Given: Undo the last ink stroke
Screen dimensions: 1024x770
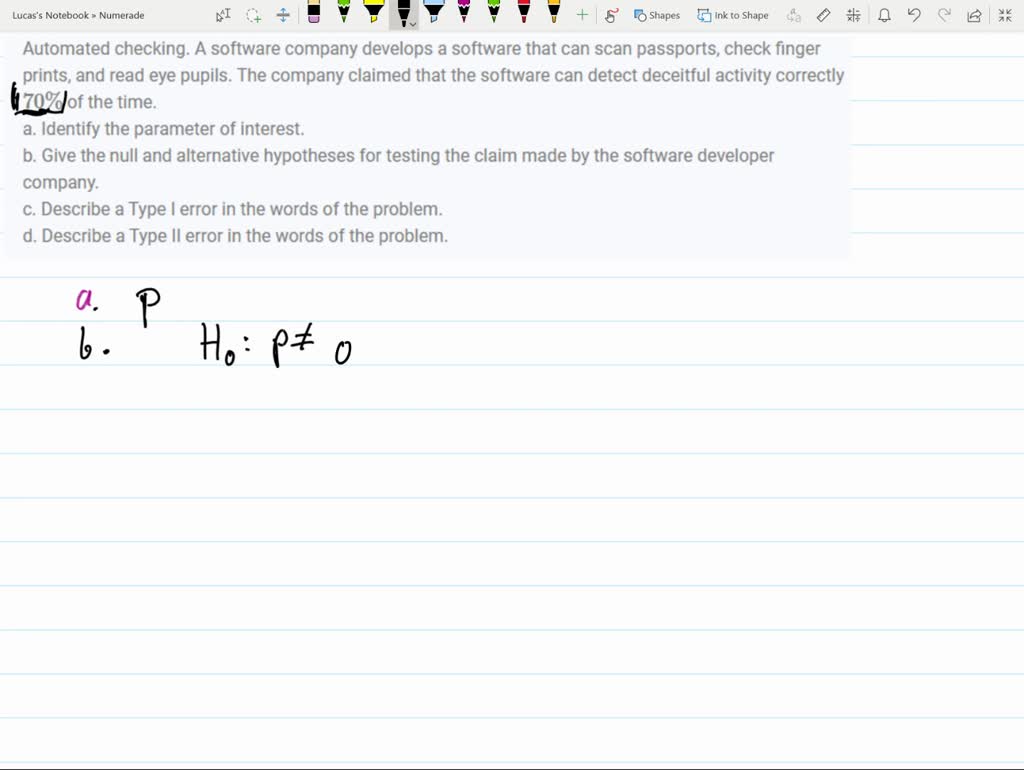Looking at the screenshot, I should [914, 15].
